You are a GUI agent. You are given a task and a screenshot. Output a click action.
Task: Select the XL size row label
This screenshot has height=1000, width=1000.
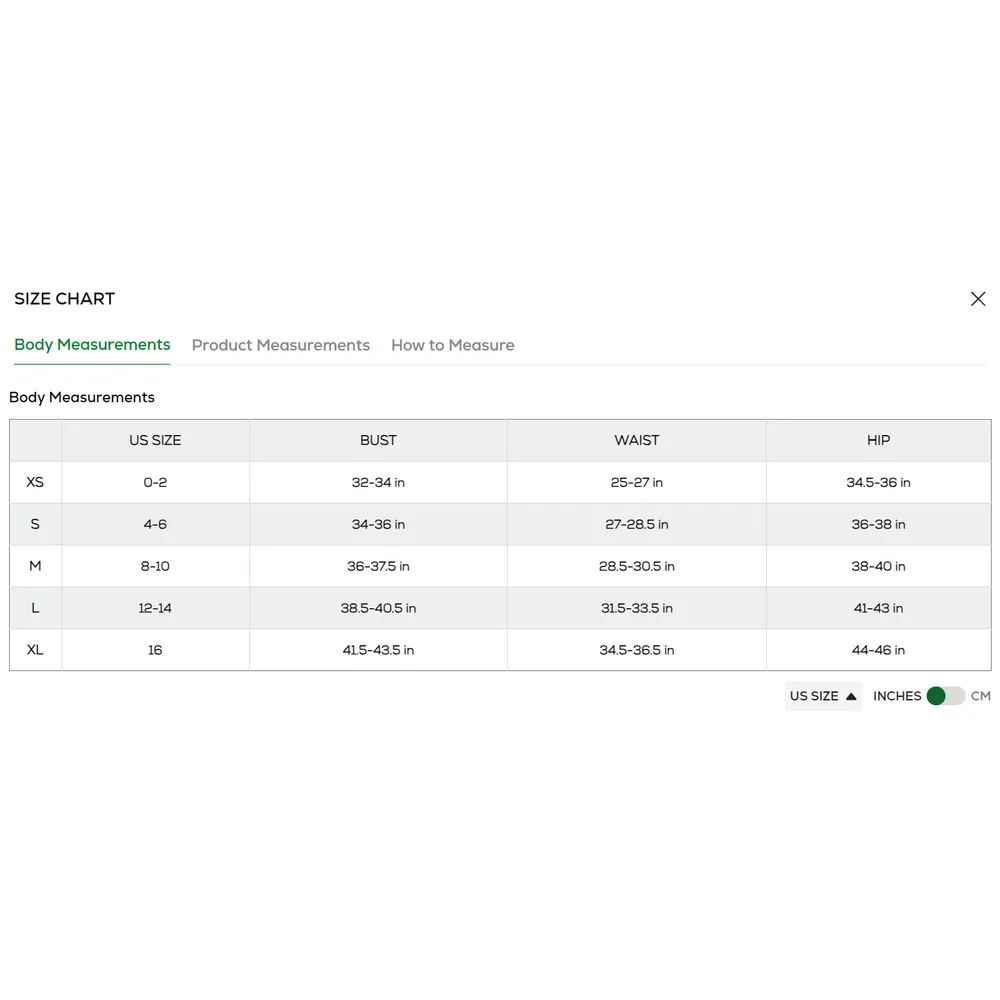pyautogui.click(x=35, y=650)
